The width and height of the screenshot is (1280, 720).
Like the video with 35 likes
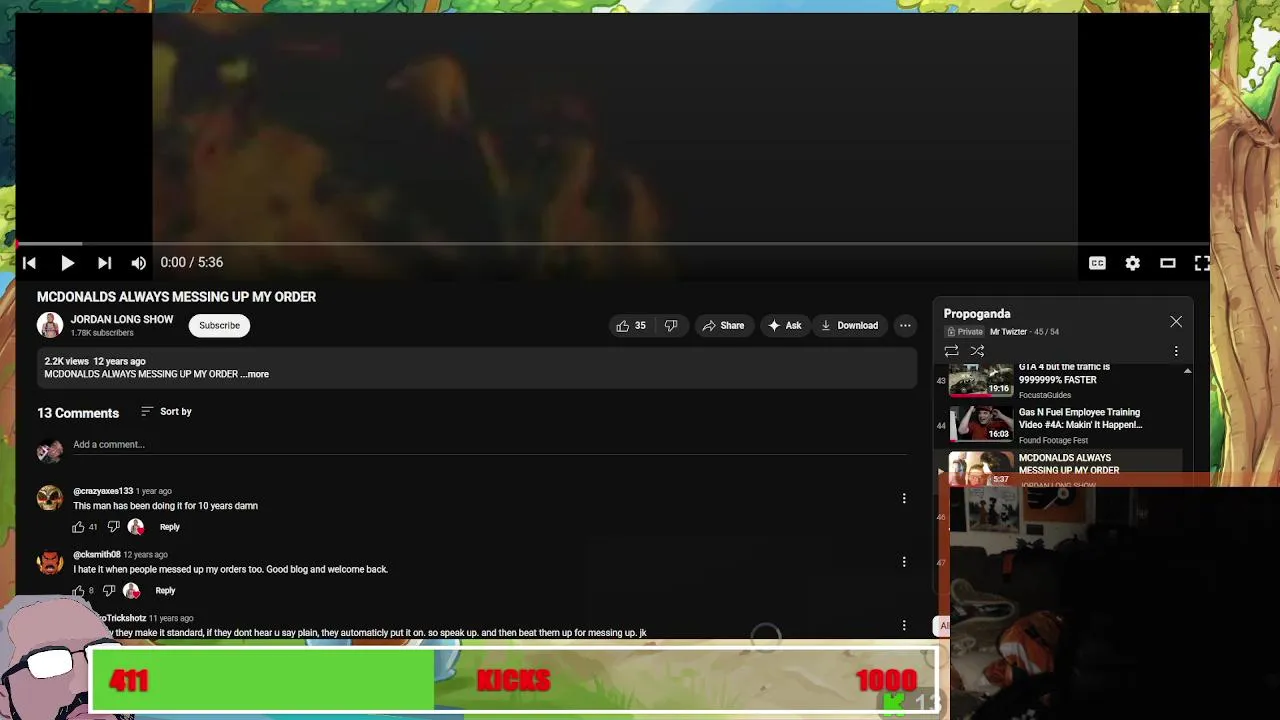pyautogui.click(x=631, y=326)
